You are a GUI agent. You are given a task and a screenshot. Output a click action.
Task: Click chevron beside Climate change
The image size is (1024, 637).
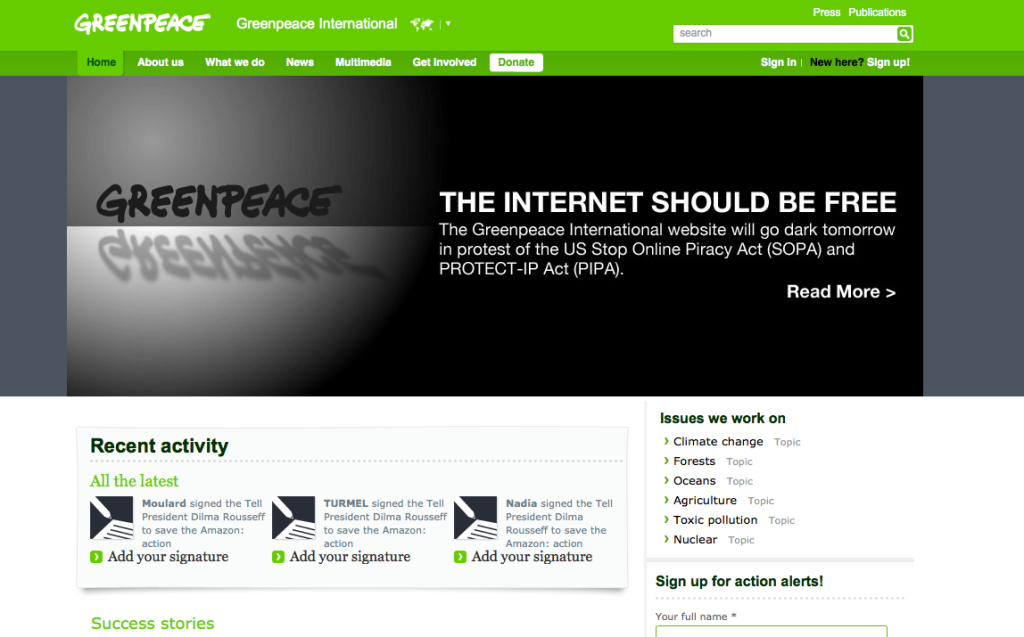coord(666,441)
